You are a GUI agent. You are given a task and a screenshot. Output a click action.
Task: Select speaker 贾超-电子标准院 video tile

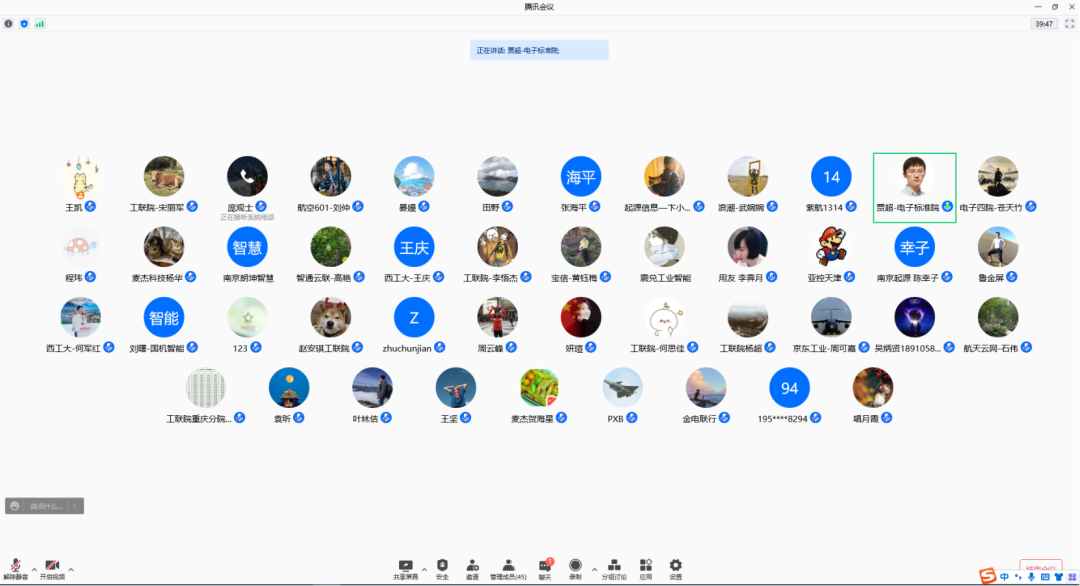pos(914,187)
